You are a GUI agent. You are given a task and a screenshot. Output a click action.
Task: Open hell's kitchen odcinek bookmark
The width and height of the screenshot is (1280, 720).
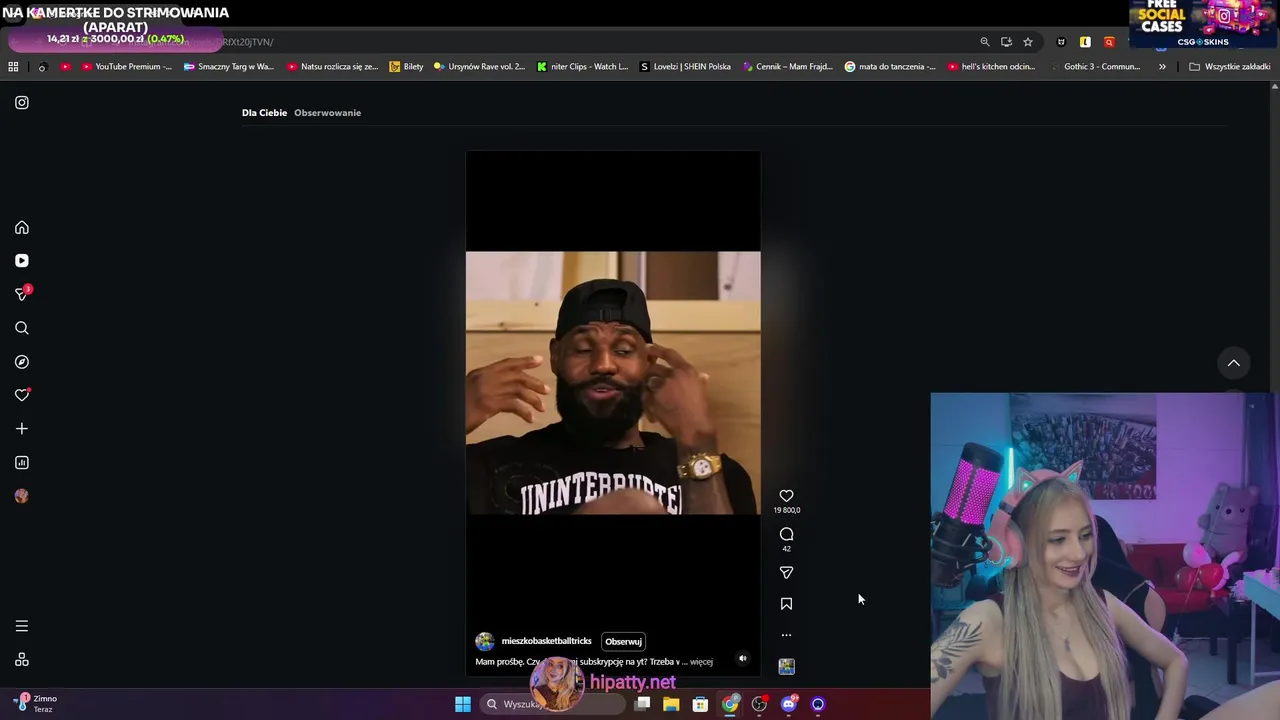pos(993,67)
